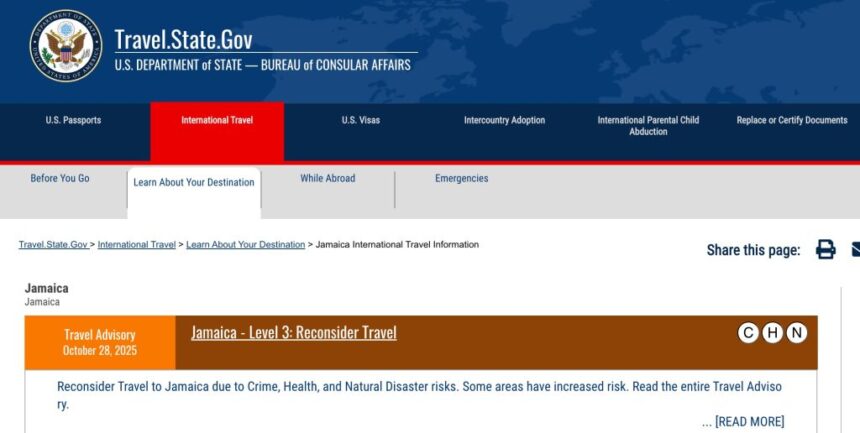
Task: Click Learn About Your Destination breadcrumb
Action: point(245,245)
